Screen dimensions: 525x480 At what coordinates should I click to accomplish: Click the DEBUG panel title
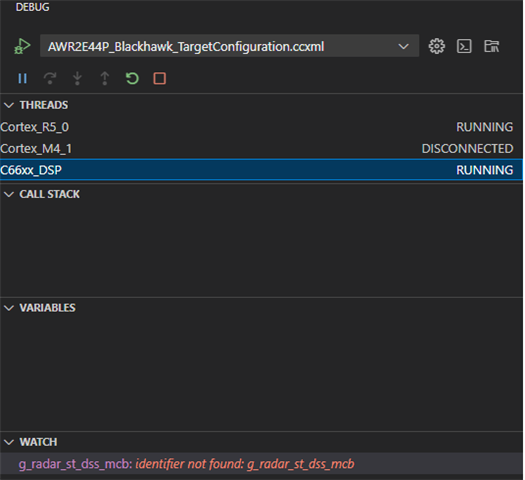point(32,7)
